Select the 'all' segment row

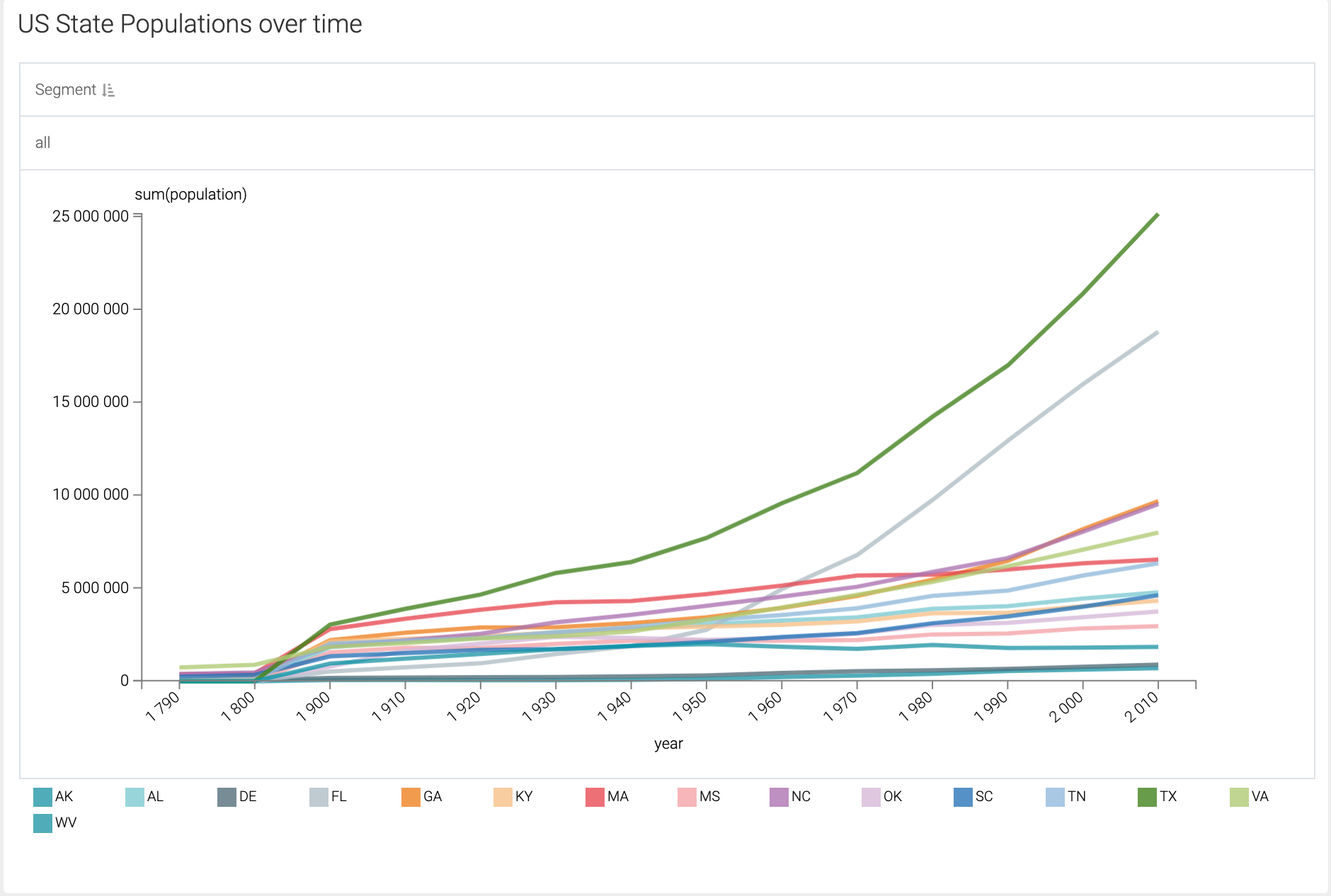click(42, 143)
